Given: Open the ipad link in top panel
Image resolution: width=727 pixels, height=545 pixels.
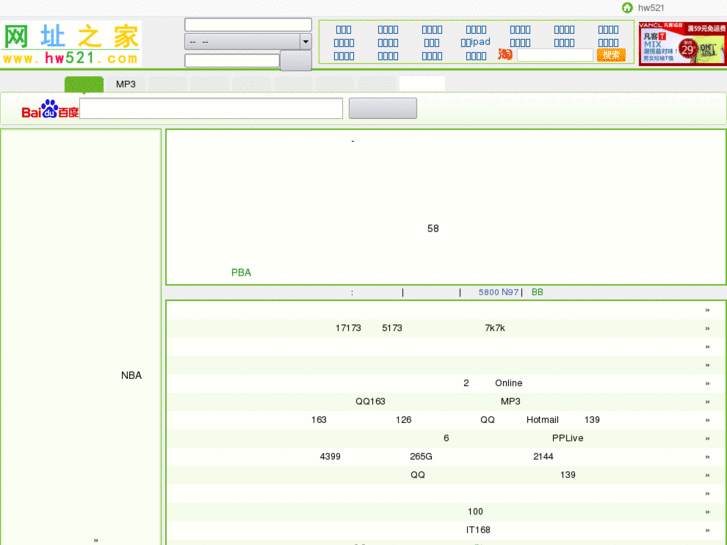Looking at the screenshot, I should [476, 43].
